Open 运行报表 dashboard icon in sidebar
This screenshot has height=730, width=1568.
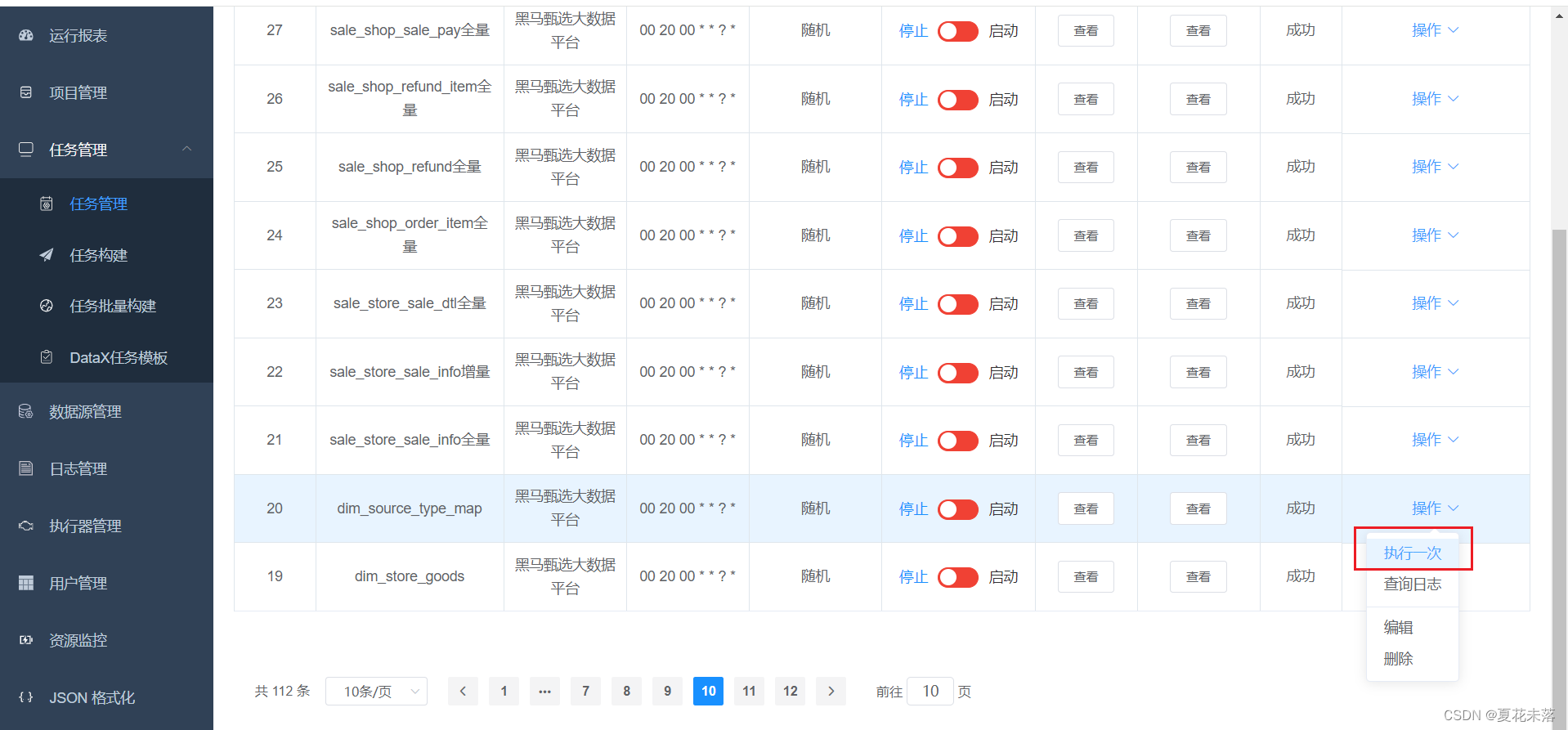26,35
